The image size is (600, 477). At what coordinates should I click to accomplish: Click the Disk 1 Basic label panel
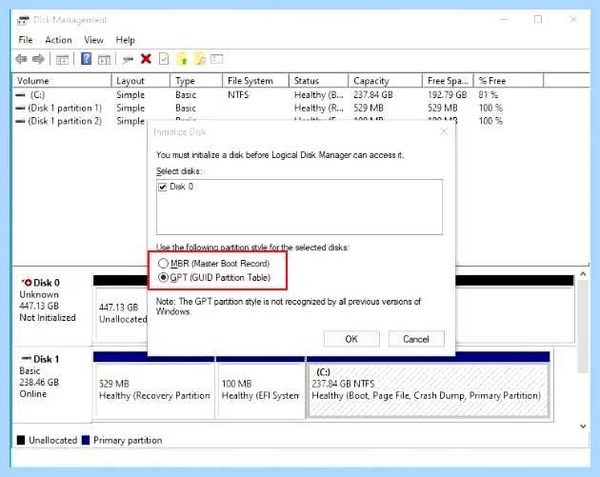click(x=53, y=384)
